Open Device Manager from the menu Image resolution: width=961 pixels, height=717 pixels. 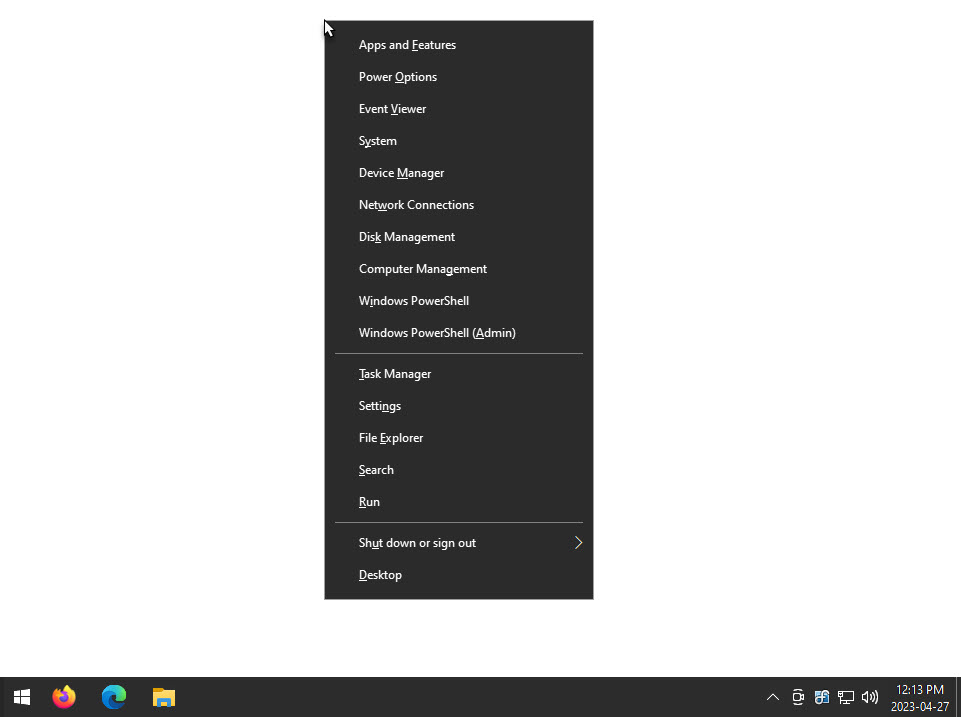click(x=401, y=173)
